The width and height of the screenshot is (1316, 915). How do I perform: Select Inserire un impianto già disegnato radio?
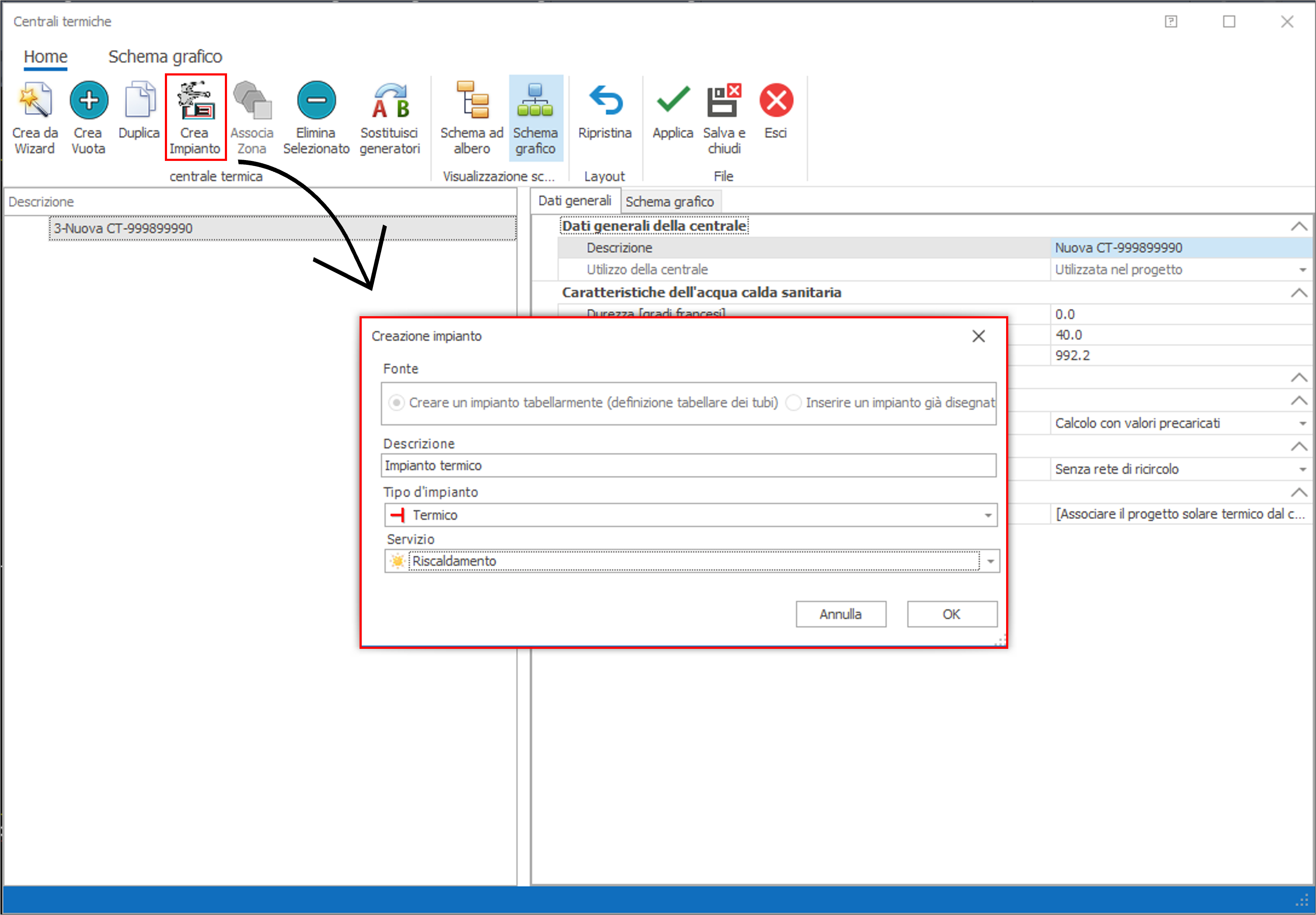(x=793, y=403)
